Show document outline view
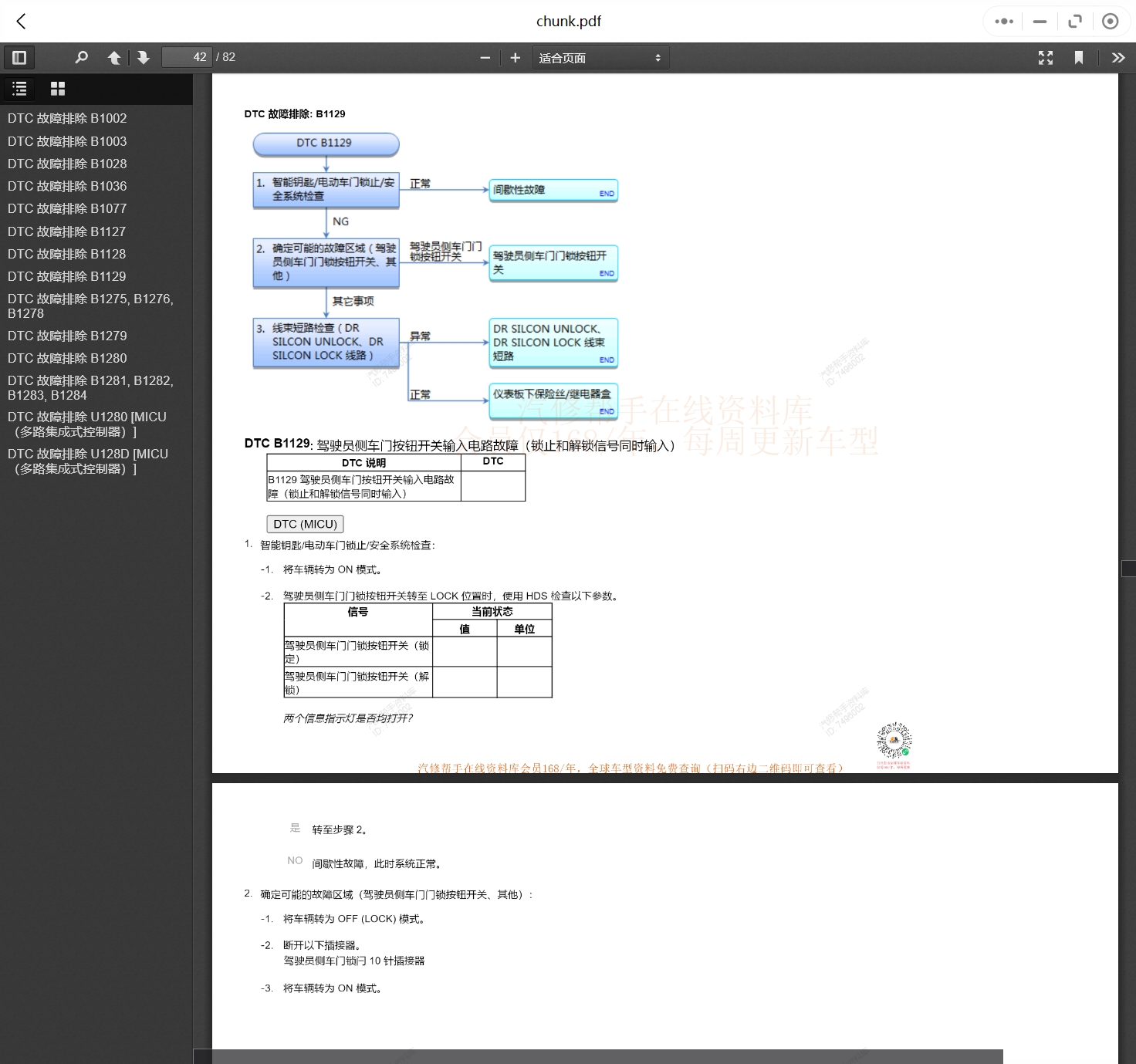The height and width of the screenshot is (1064, 1136). click(x=20, y=89)
